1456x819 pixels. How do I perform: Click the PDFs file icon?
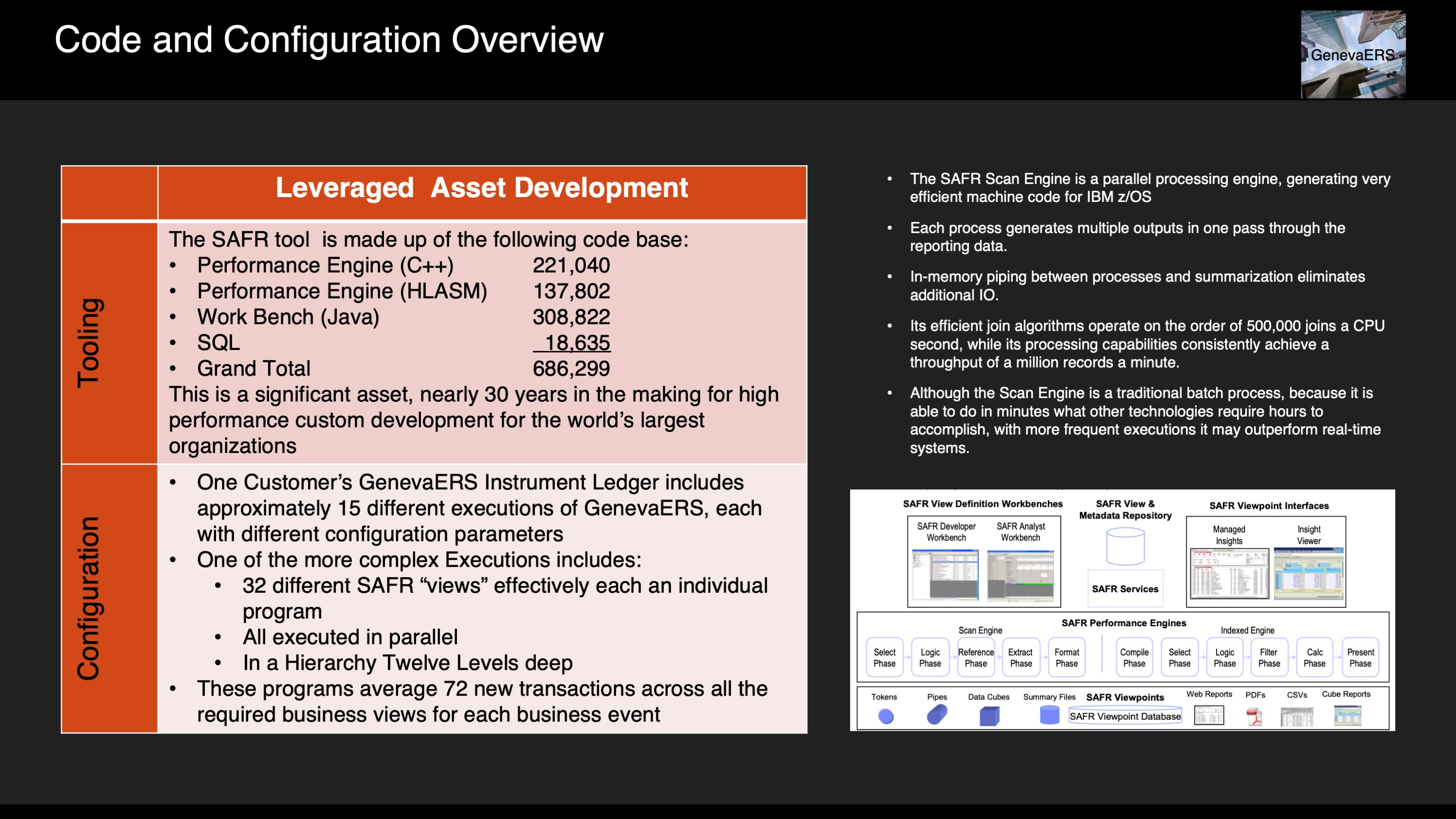1254,717
